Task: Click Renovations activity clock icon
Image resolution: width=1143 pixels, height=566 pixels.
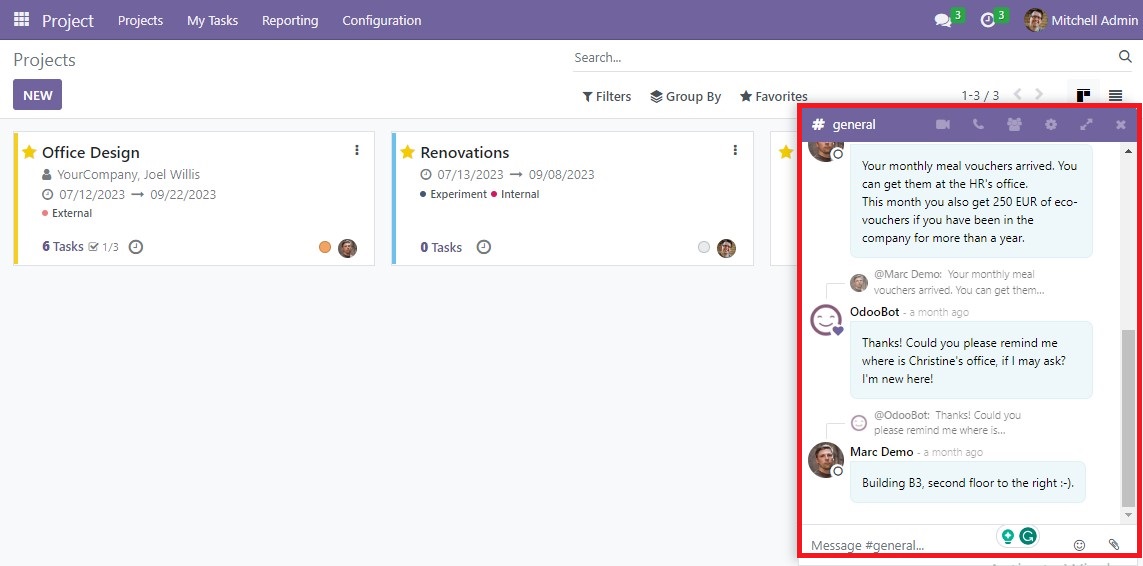Action: 484,247
